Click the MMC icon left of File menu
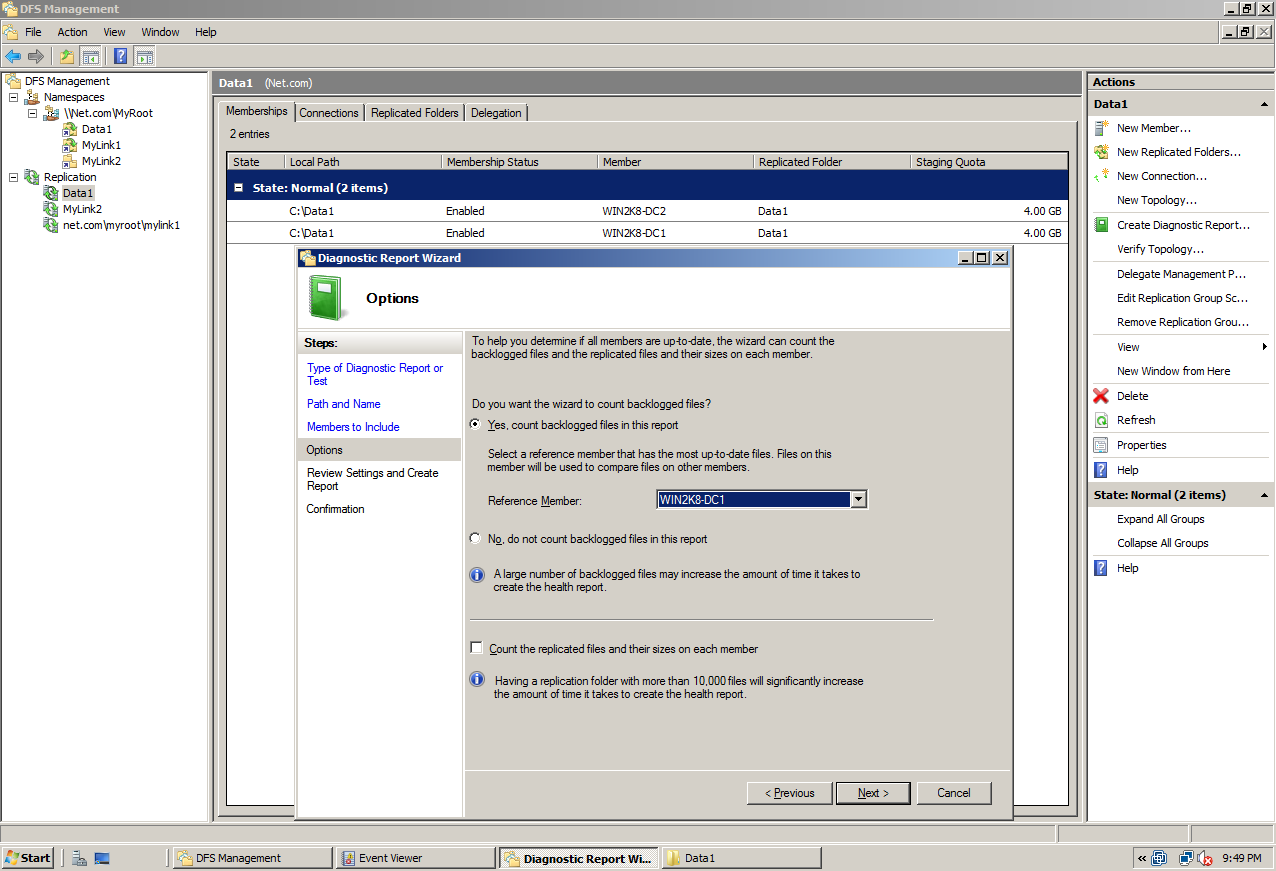Screen dimensions: 1276x871 [x=11, y=32]
